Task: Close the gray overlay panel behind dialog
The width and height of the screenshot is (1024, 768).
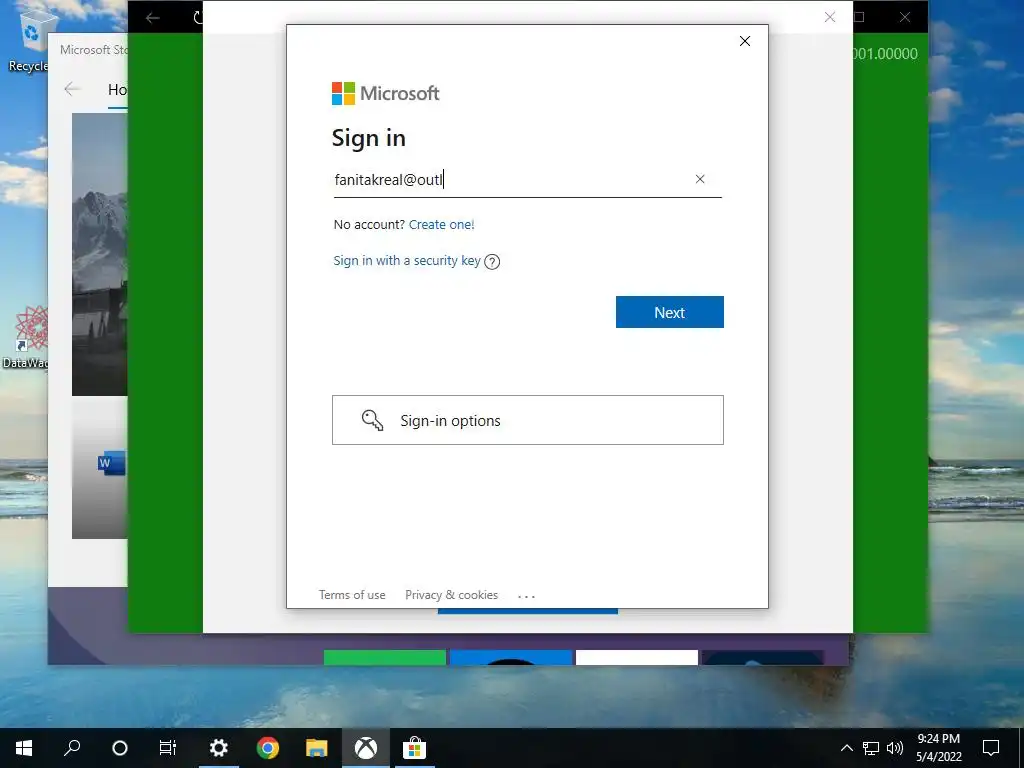Action: coord(829,17)
